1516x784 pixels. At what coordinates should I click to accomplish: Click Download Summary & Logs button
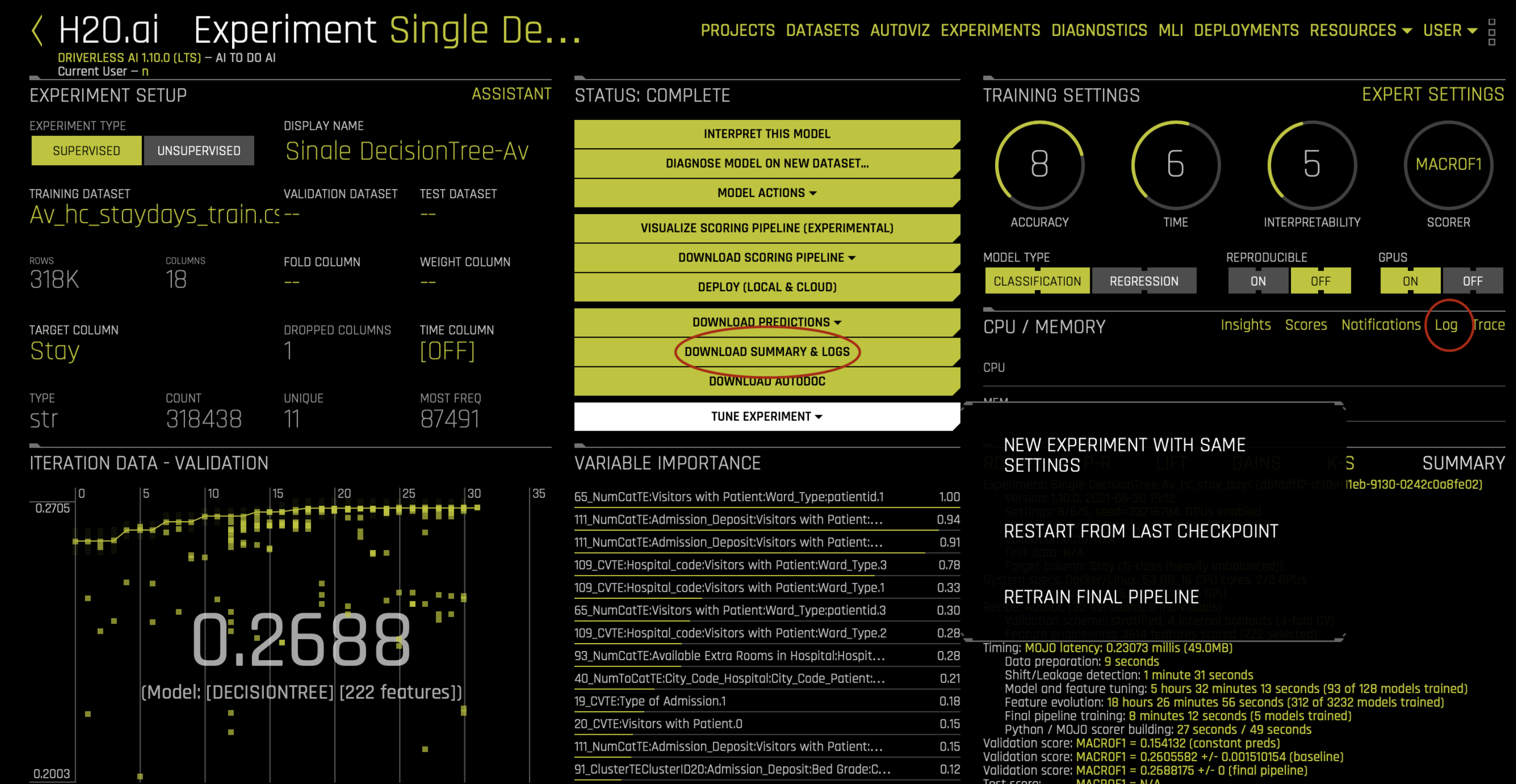tap(766, 352)
